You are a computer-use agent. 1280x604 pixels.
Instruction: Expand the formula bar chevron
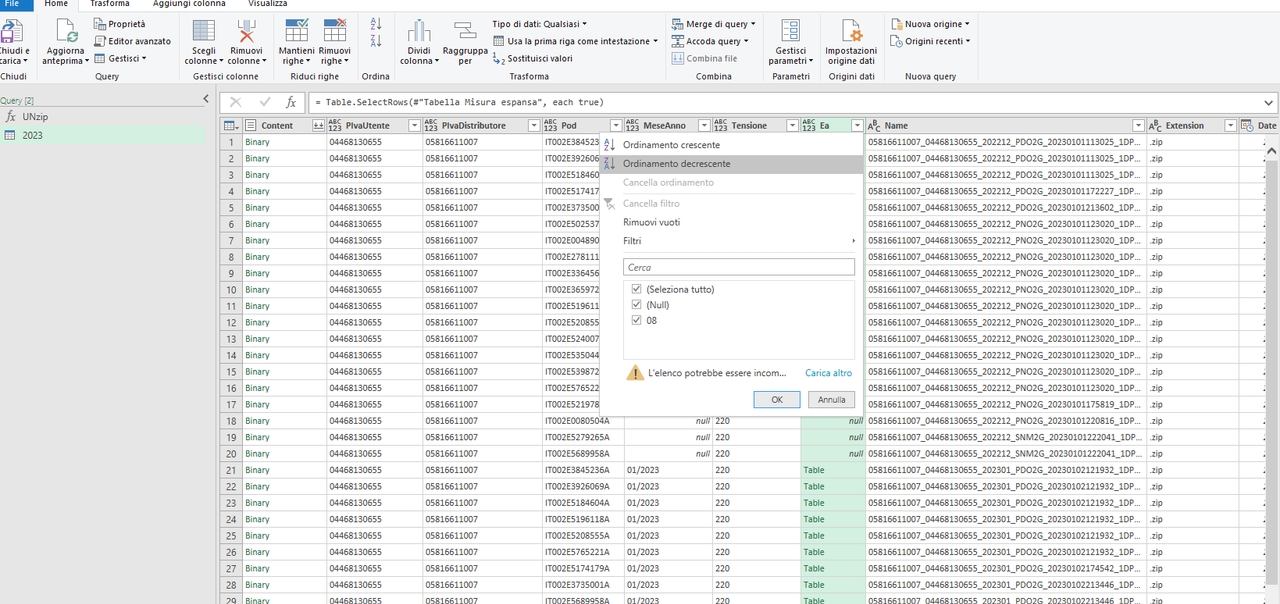pyautogui.click(x=1269, y=102)
